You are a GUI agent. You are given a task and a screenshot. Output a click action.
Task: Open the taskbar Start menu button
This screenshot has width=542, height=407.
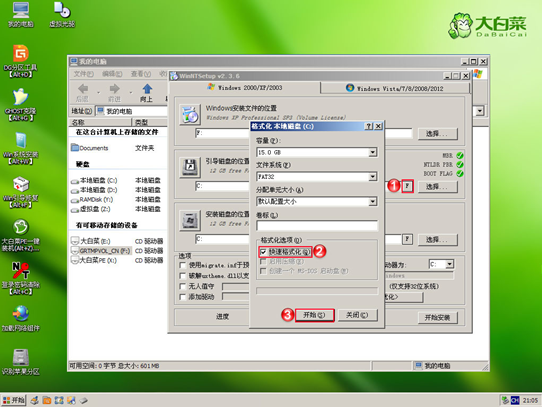[x=13, y=400]
